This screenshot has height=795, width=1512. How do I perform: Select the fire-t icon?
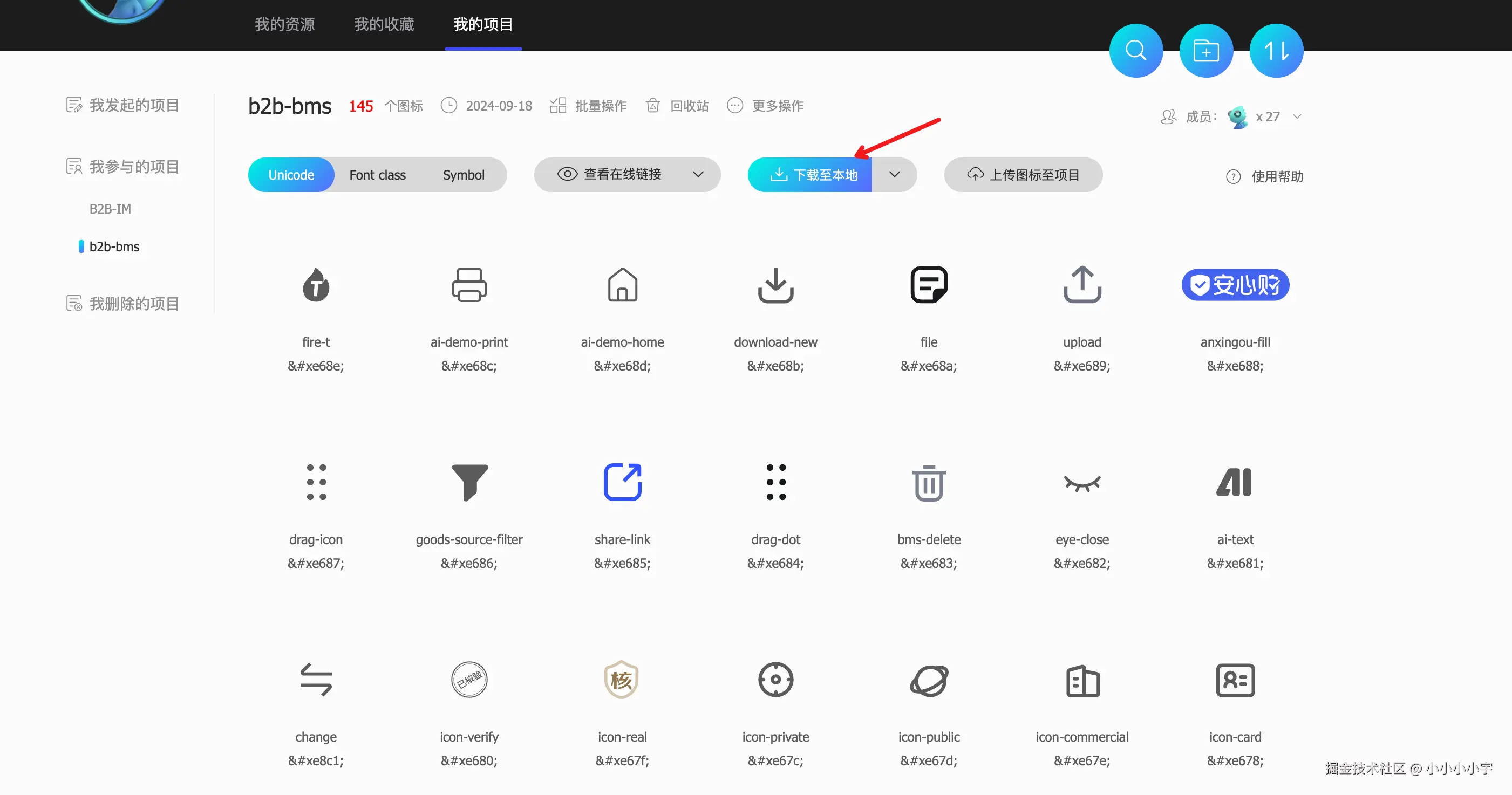[x=316, y=285]
